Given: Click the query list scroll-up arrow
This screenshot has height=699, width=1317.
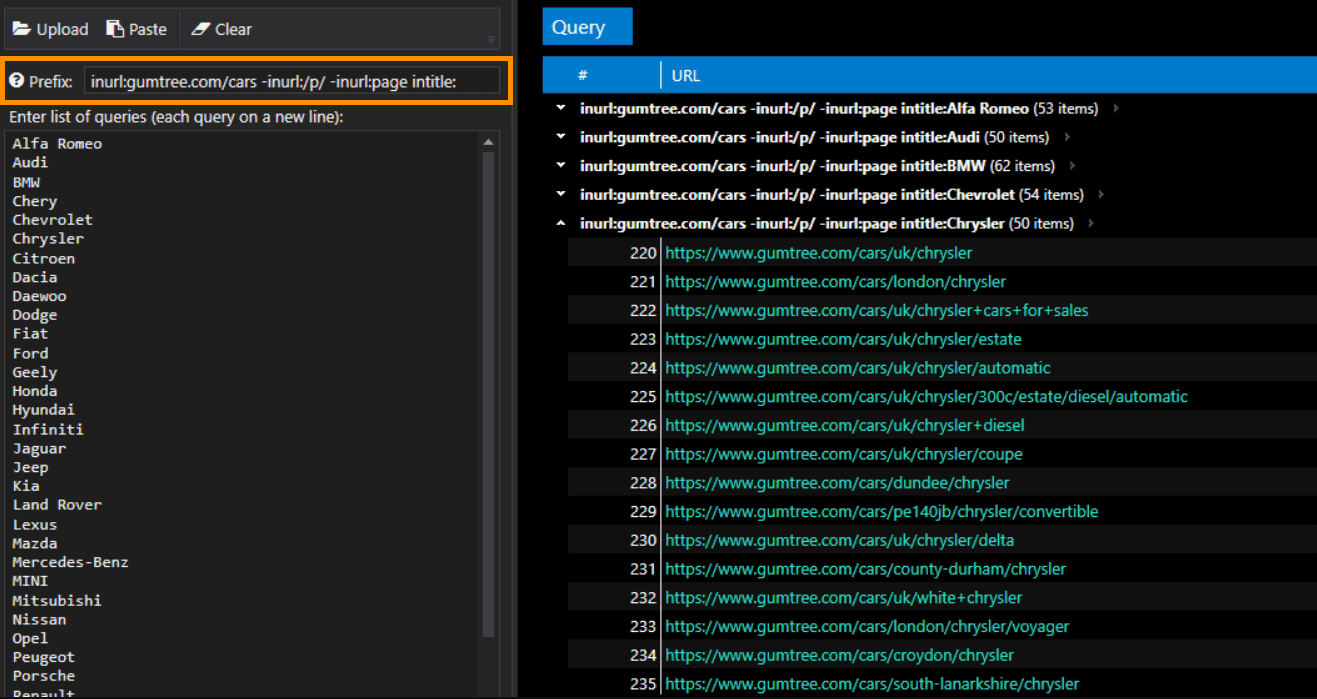Looking at the screenshot, I should coord(489,141).
